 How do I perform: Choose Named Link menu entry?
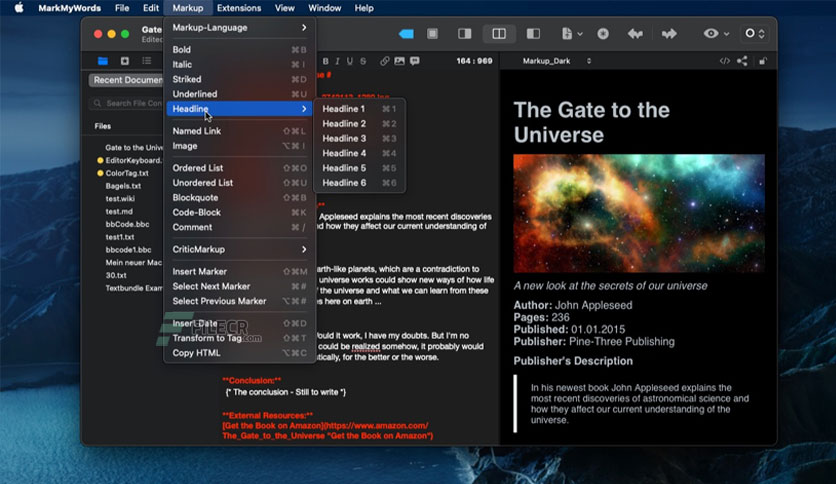point(239,131)
